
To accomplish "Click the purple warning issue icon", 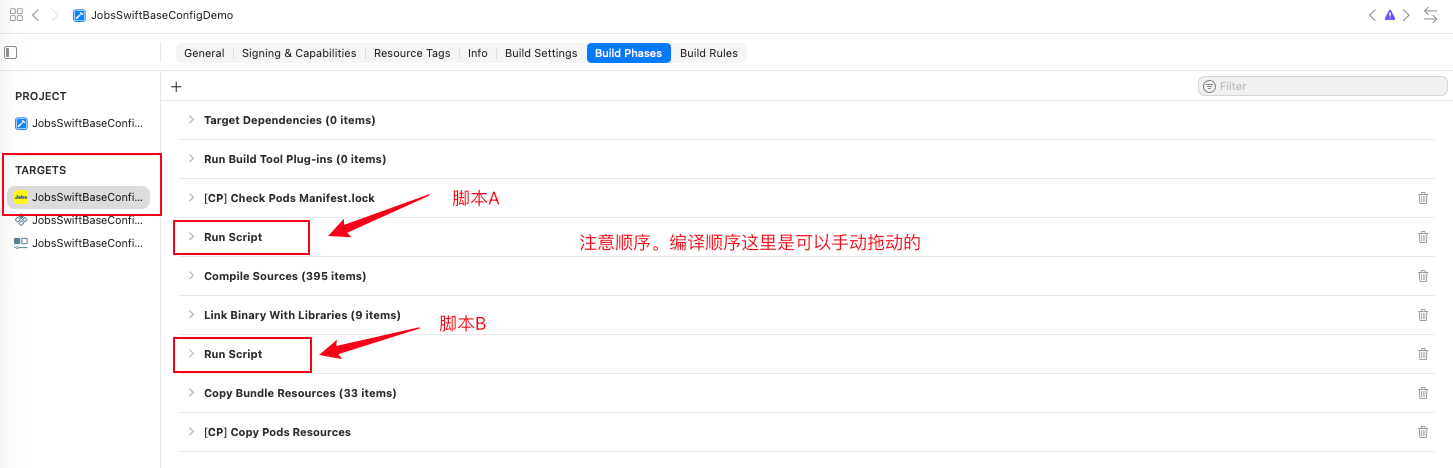I will pos(1390,15).
